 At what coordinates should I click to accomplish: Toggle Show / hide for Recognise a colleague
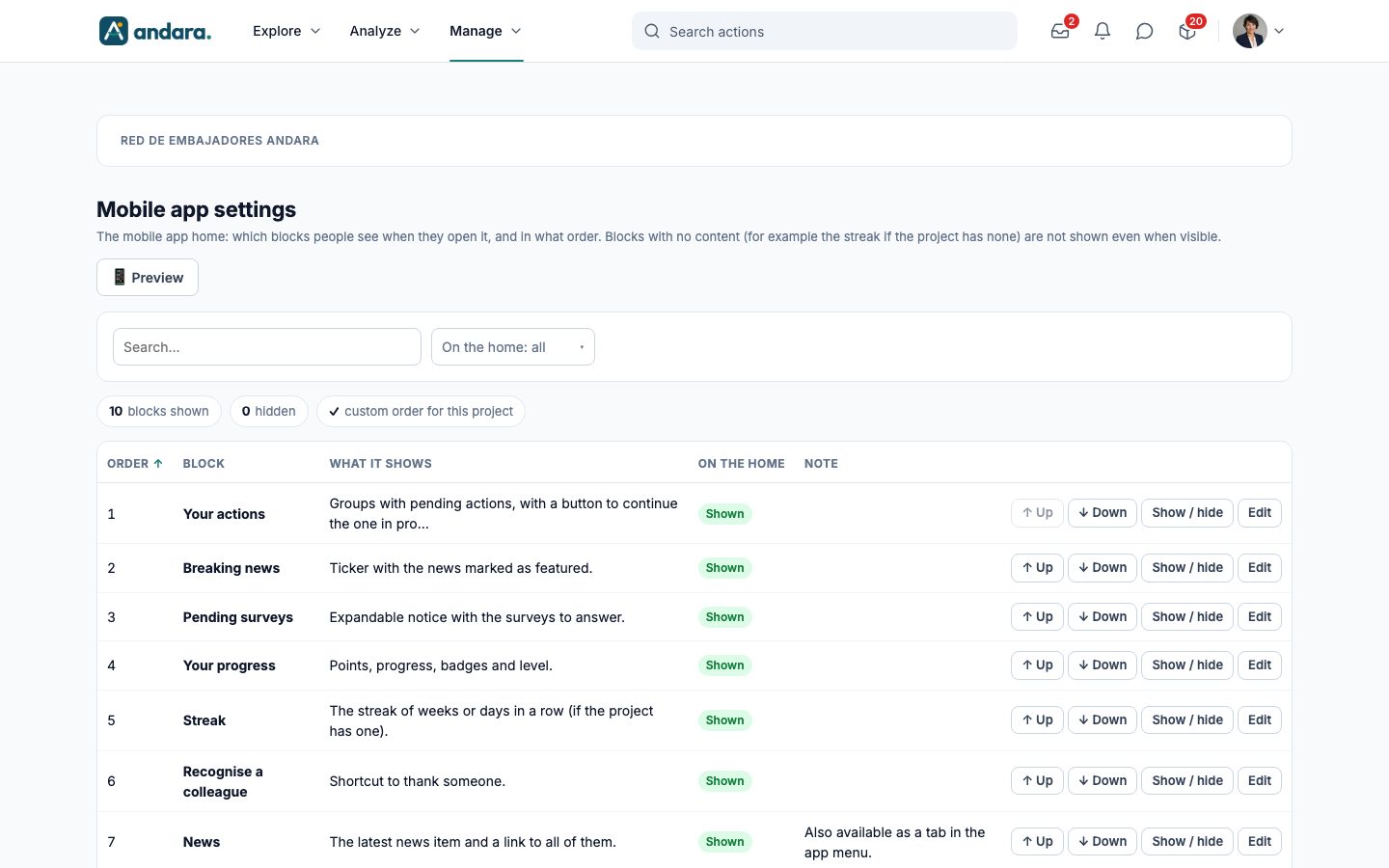1187,781
